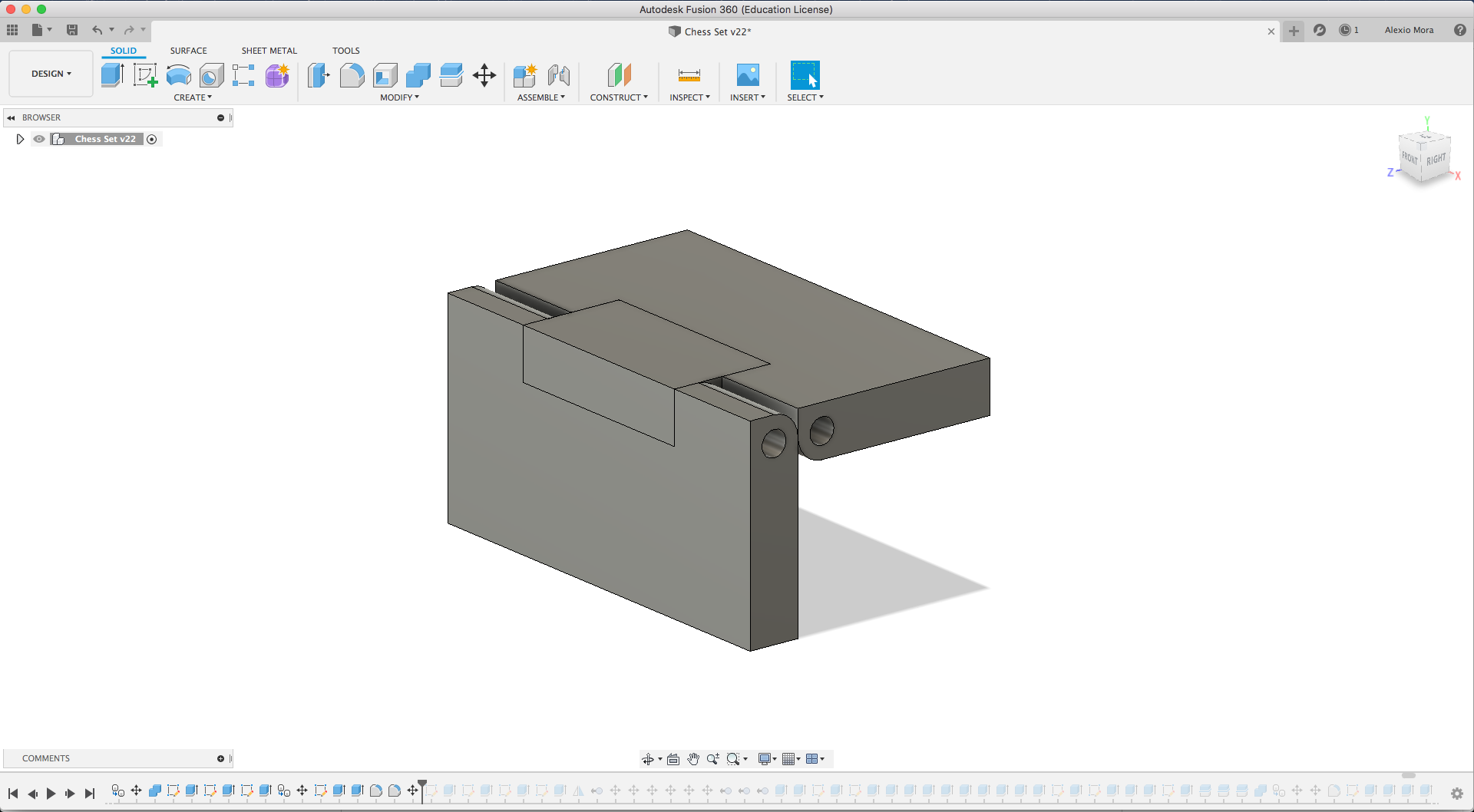
Task: Choose the Fillet tool icon
Action: pyautogui.click(x=352, y=75)
